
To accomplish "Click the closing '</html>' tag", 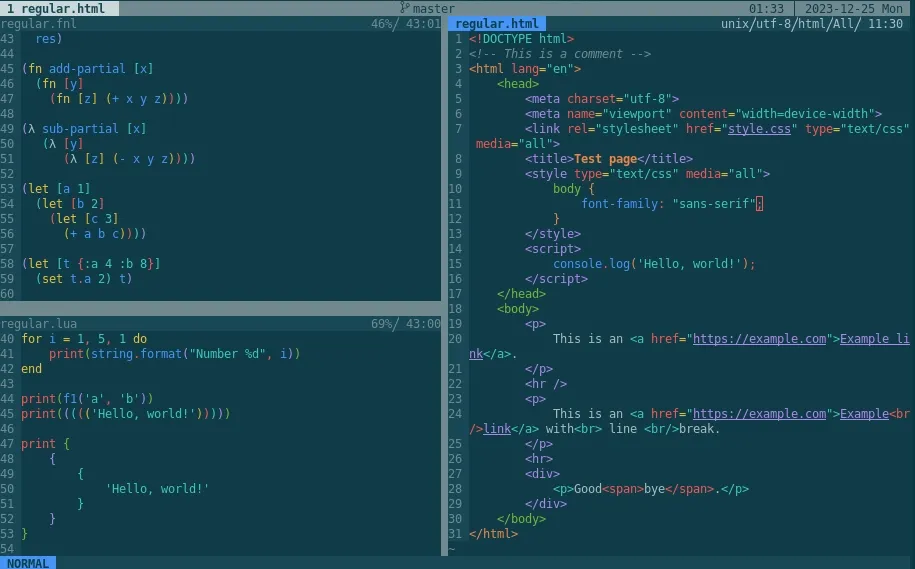I will coord(493,534).
